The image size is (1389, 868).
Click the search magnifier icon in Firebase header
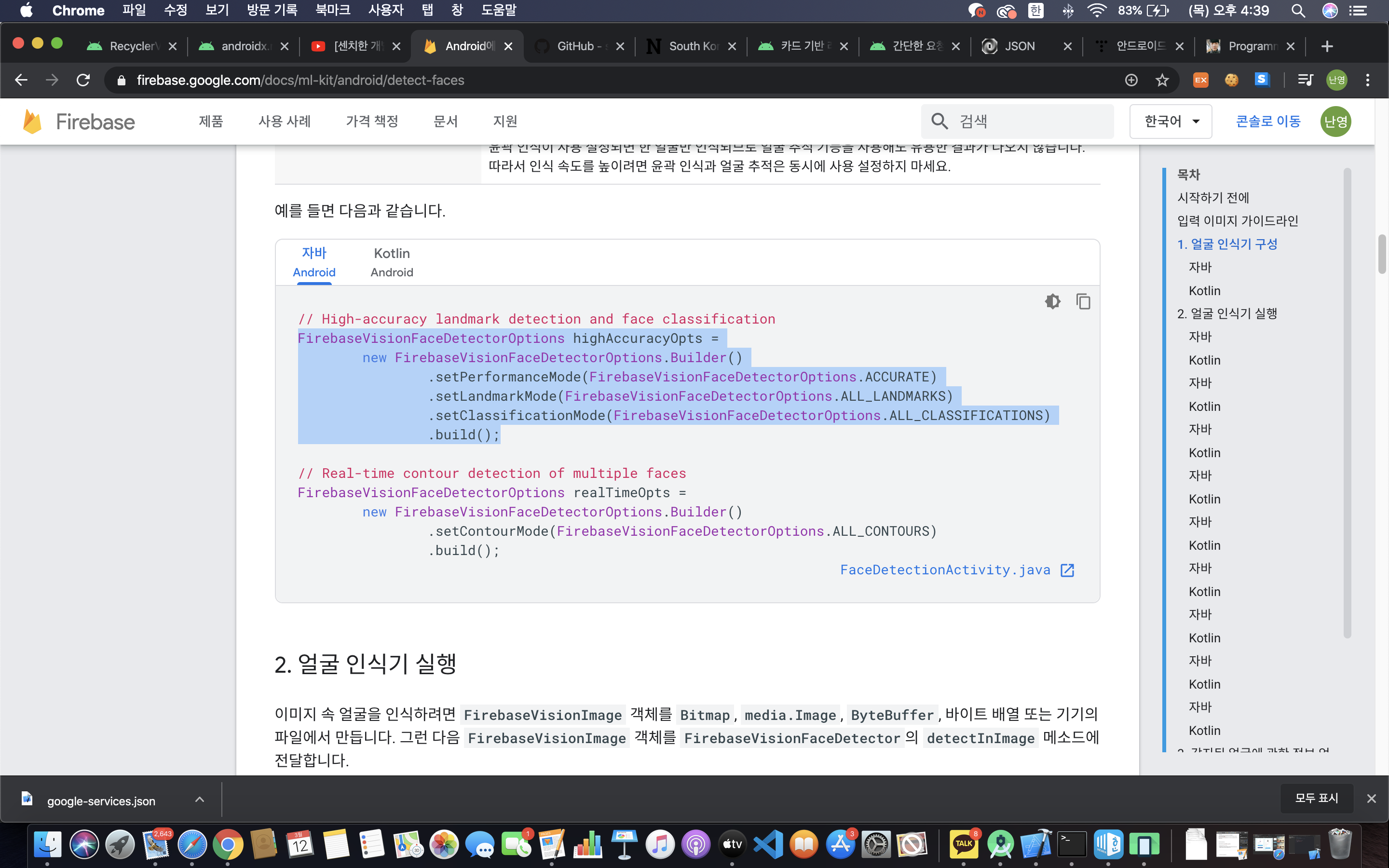click(x=939, y=121)
